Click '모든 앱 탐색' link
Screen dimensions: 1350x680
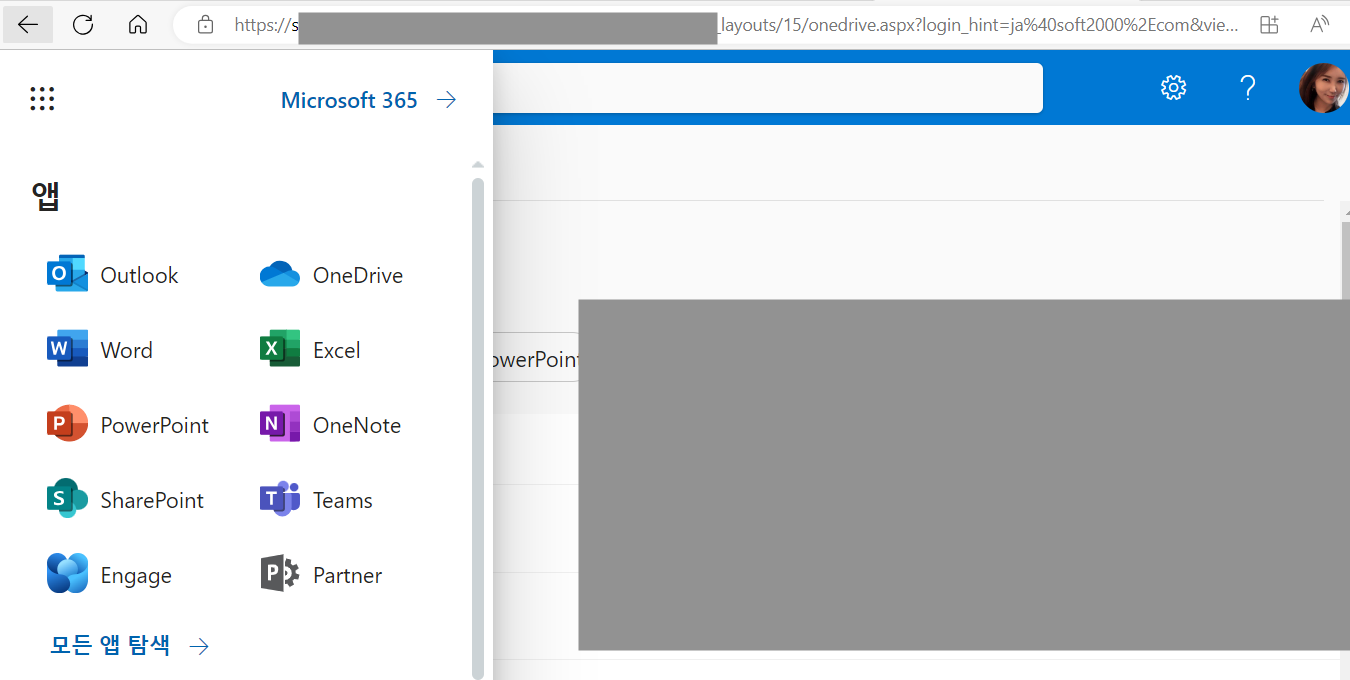(x=130, y=646)
